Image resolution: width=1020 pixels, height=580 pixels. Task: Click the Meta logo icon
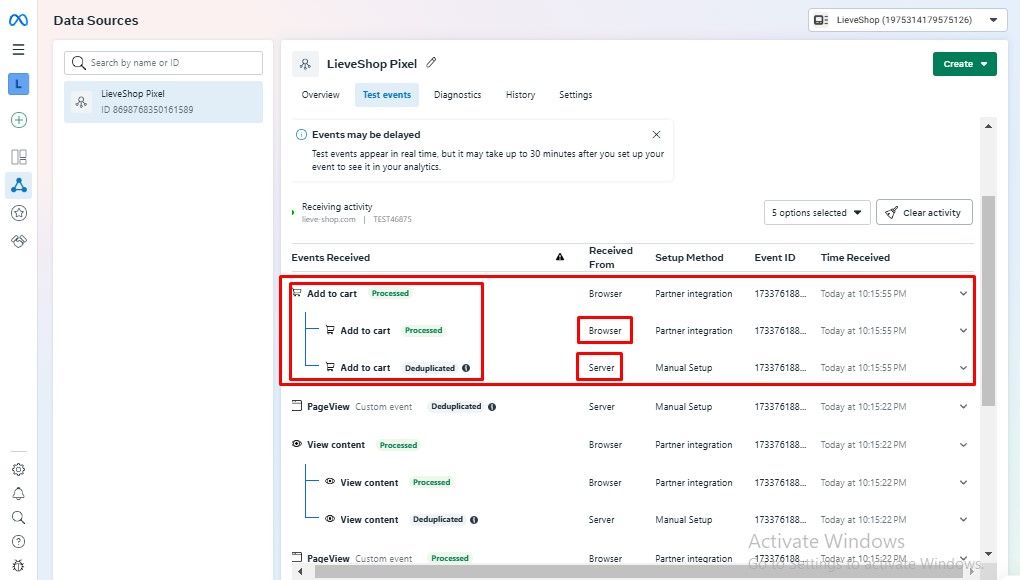(x=18, y=20)
